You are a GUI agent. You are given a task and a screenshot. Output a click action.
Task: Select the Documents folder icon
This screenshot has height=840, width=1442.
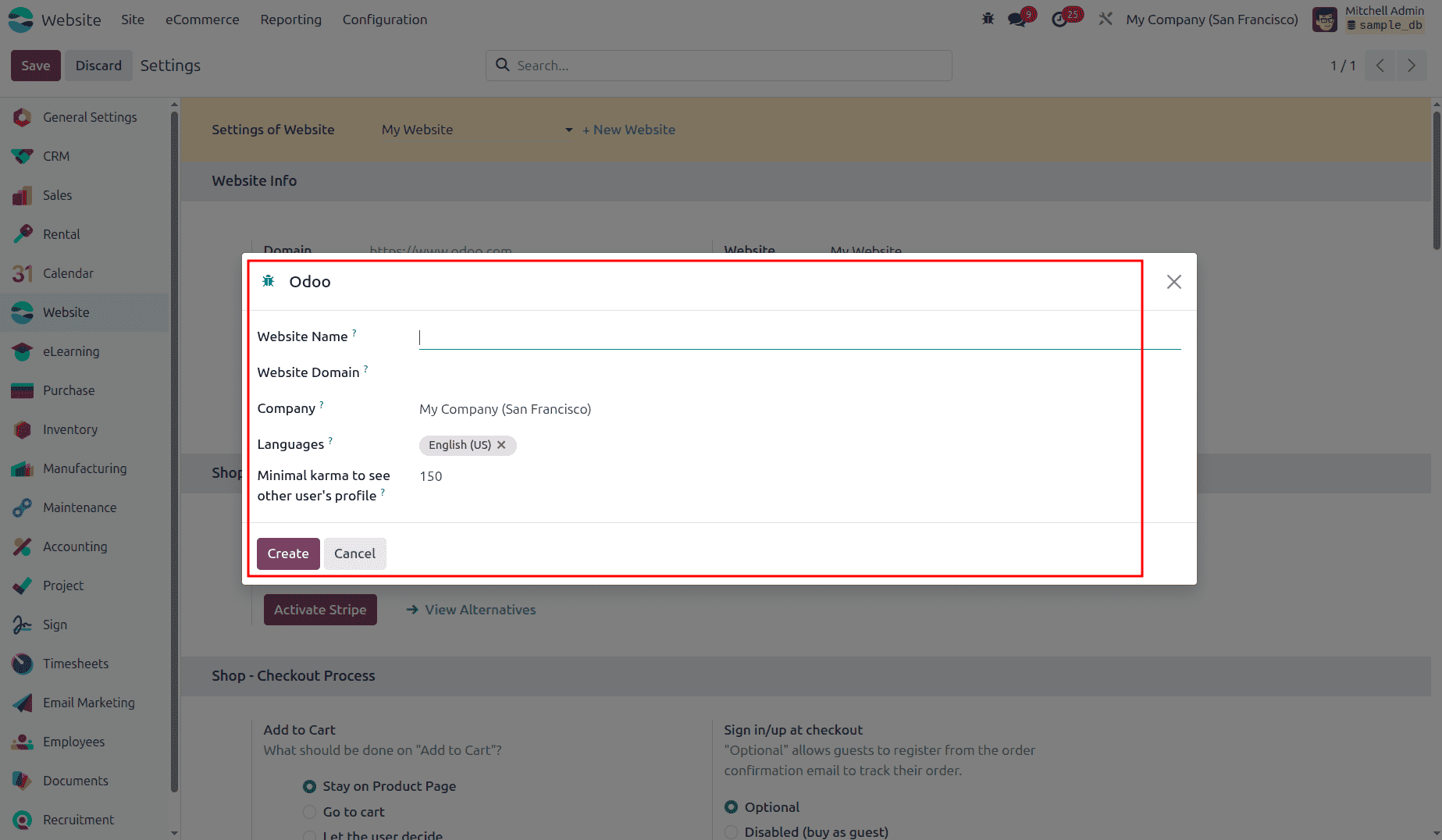coord(22,781)
